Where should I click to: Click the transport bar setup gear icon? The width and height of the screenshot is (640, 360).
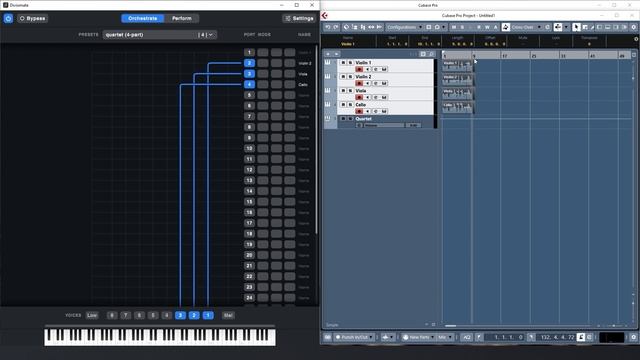point(633,337)
